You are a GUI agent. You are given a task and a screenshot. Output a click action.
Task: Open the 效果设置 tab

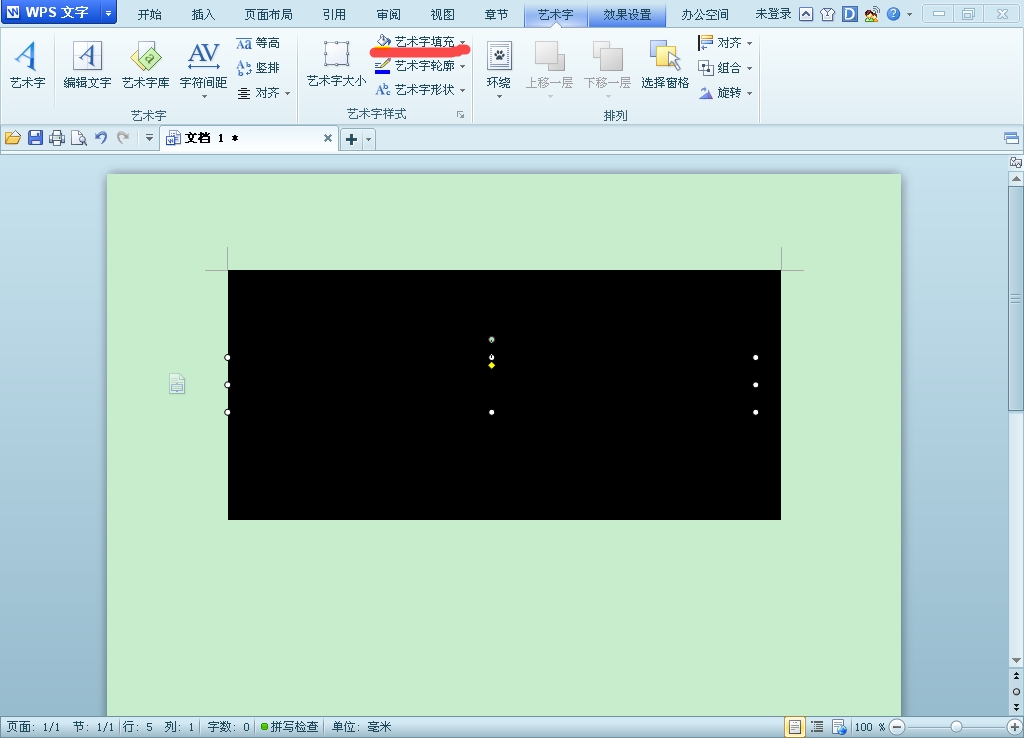627,14
